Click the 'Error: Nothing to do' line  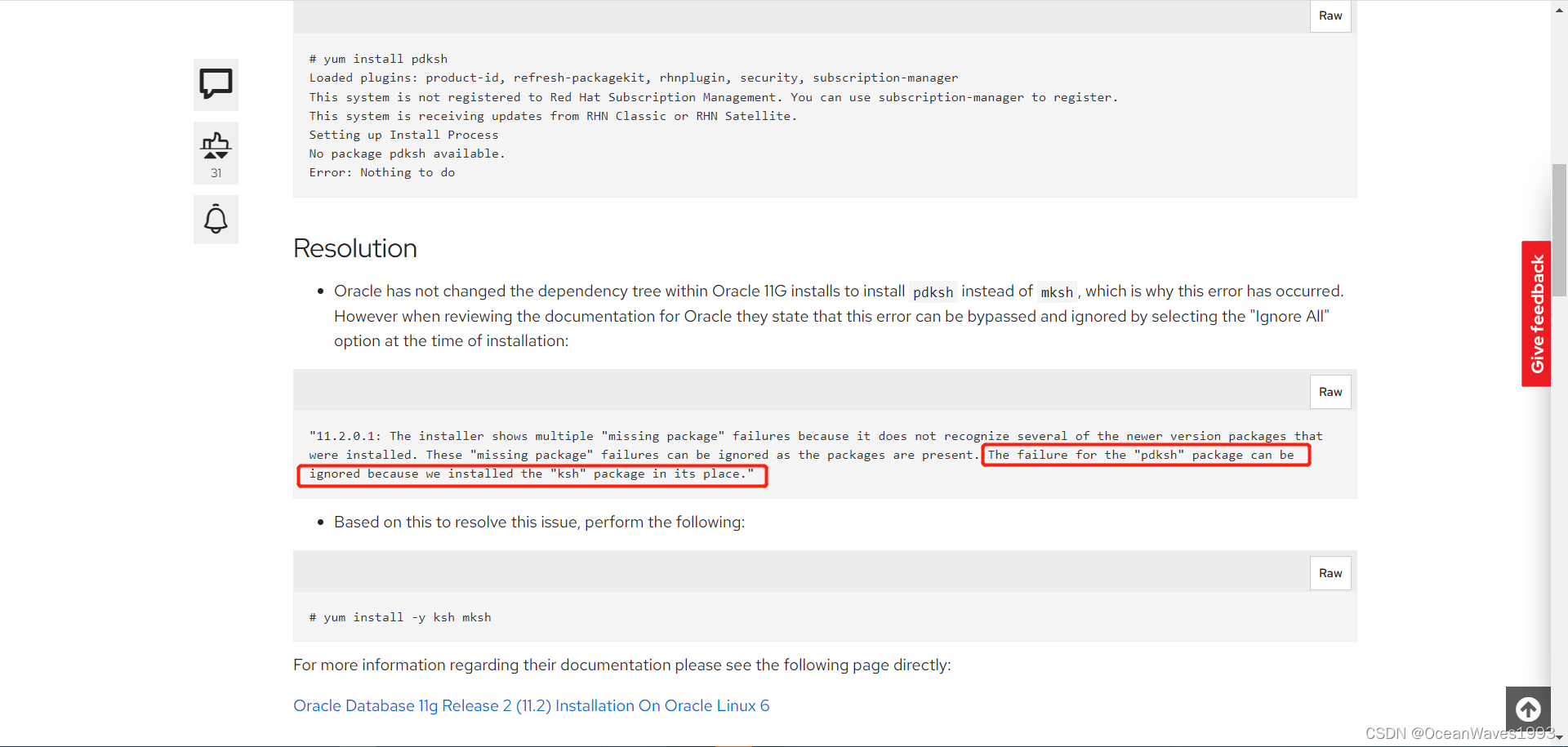tap(381, 172)
